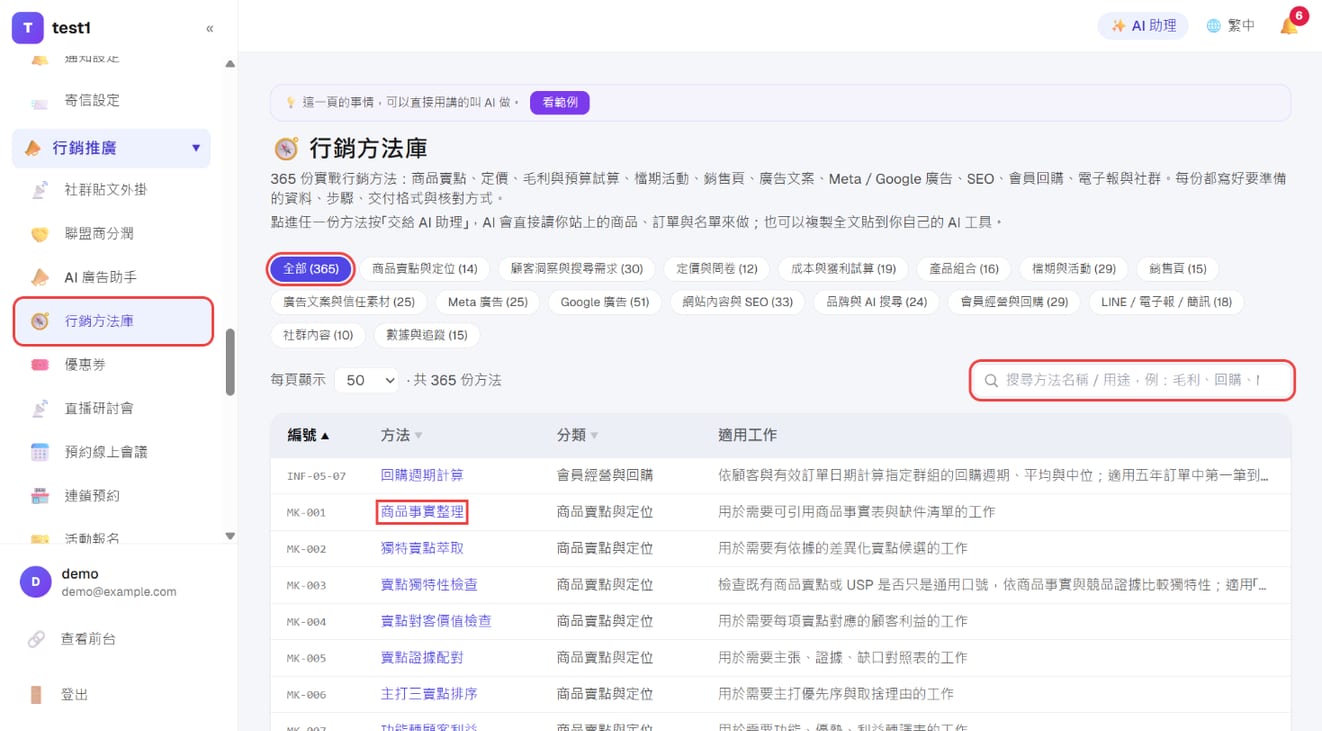Image resolution: width=1322 pixels, height=731 pixels.
Task: Click the sidebar scroll up arrow
Action: [230, 64]
